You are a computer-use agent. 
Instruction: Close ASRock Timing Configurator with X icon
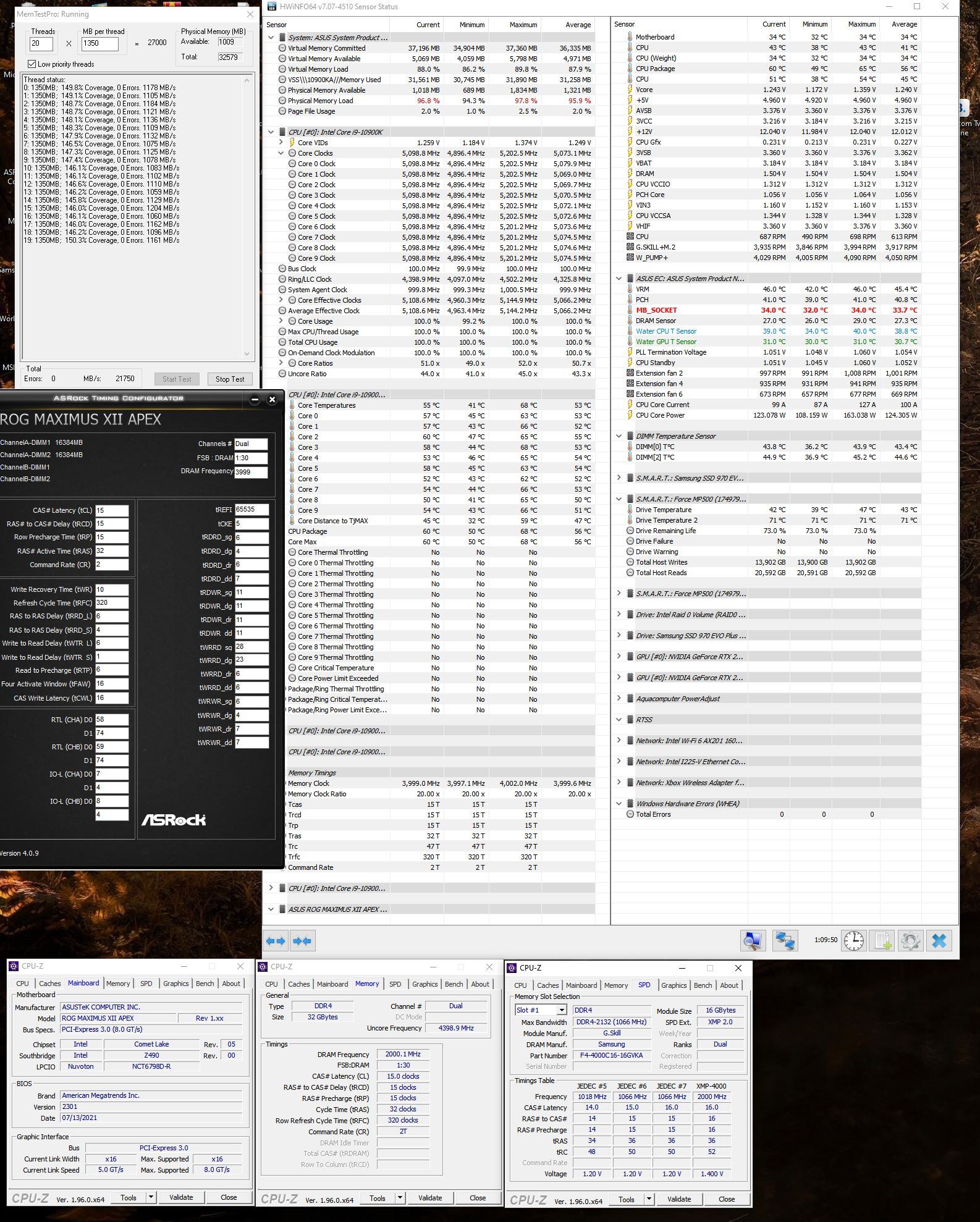[x=272, y=399]
